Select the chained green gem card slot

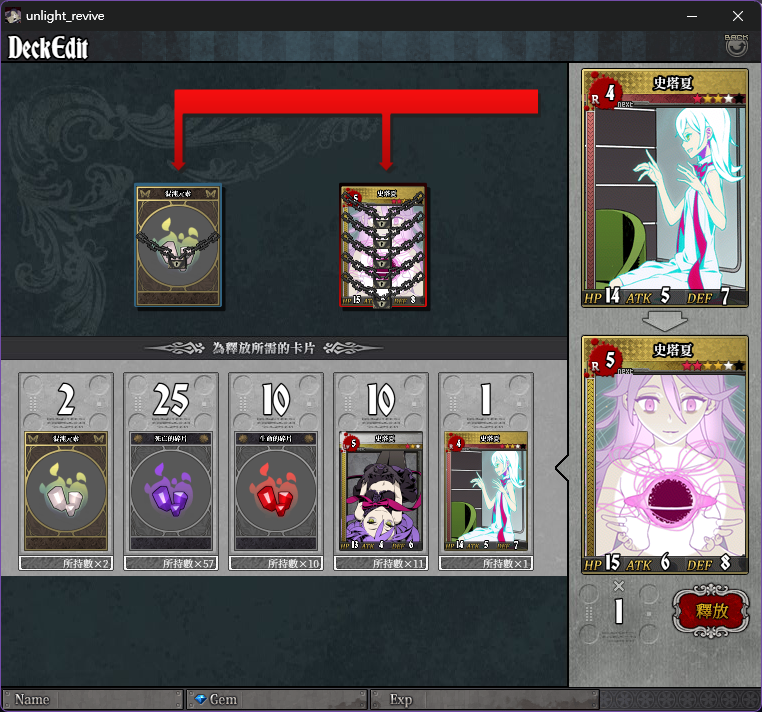click(x=178, y=245)
